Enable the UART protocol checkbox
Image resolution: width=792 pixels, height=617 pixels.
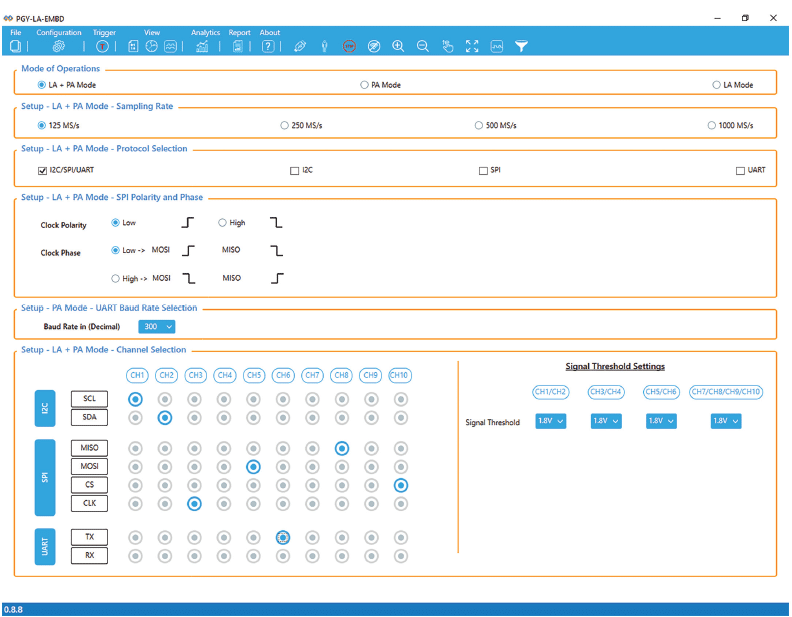click(740, 171)
